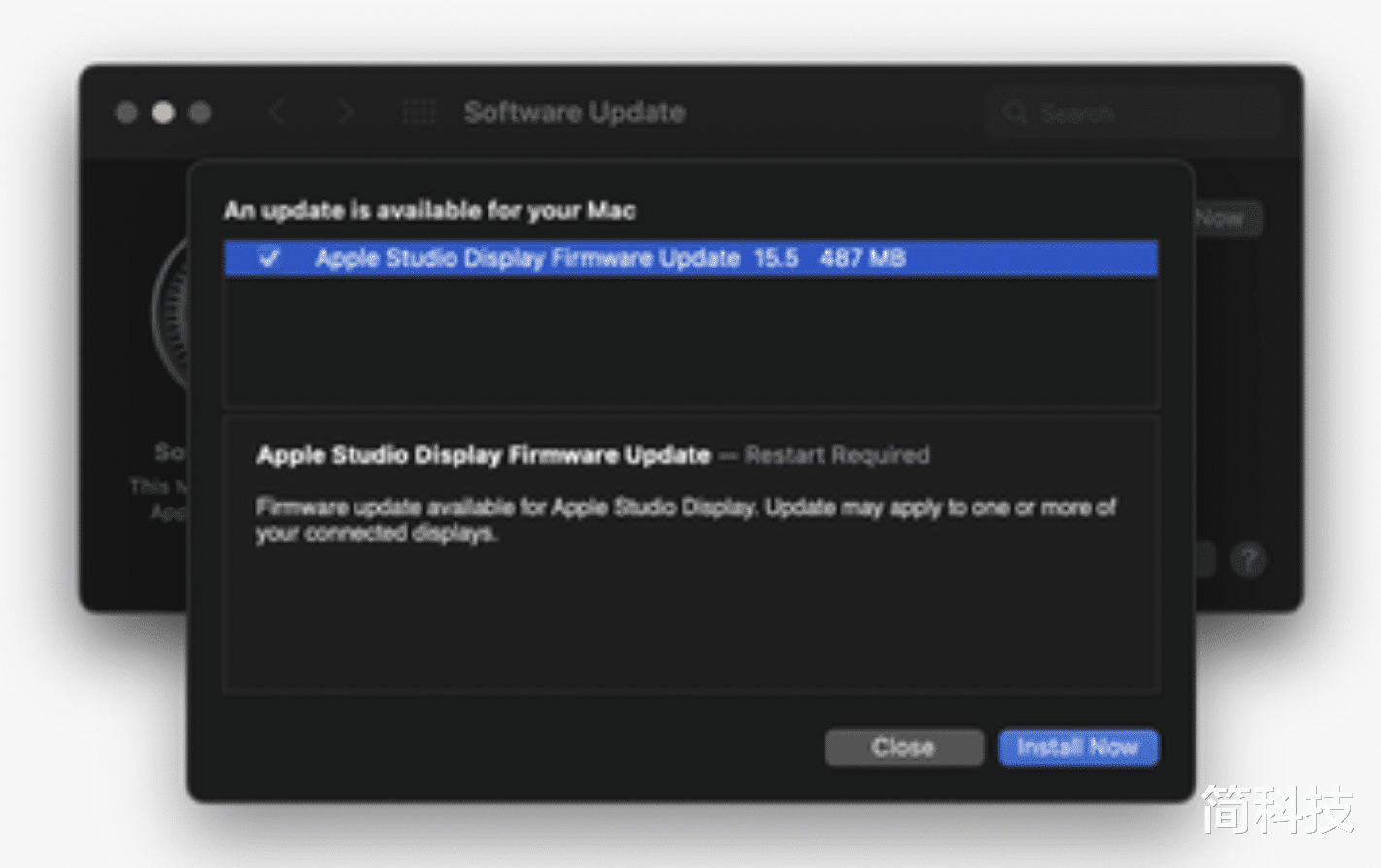Close the Software Update window with red button

point(126,113)
